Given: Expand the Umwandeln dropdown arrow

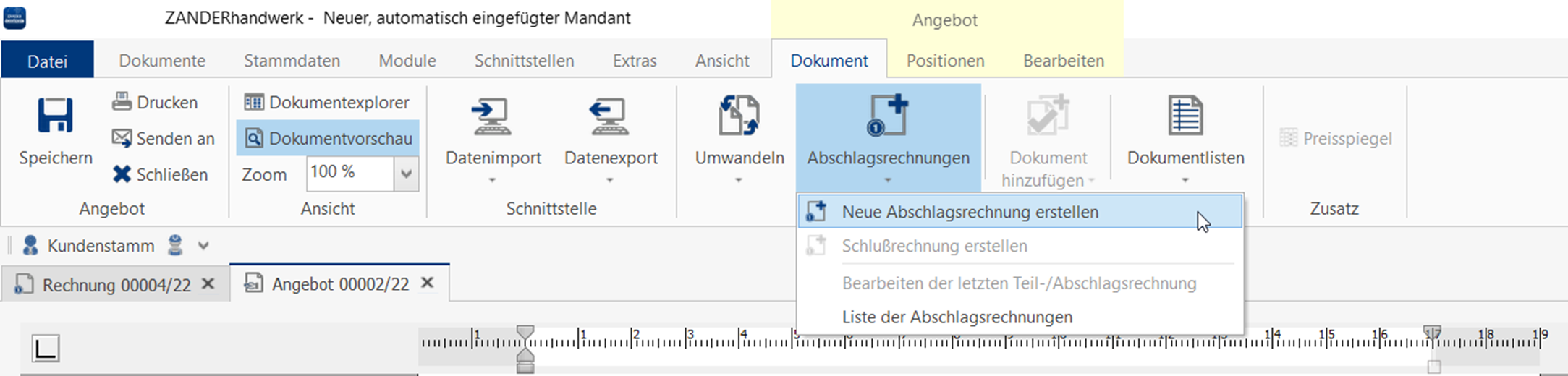Looking at the screenshot, I should click(739, 180).
